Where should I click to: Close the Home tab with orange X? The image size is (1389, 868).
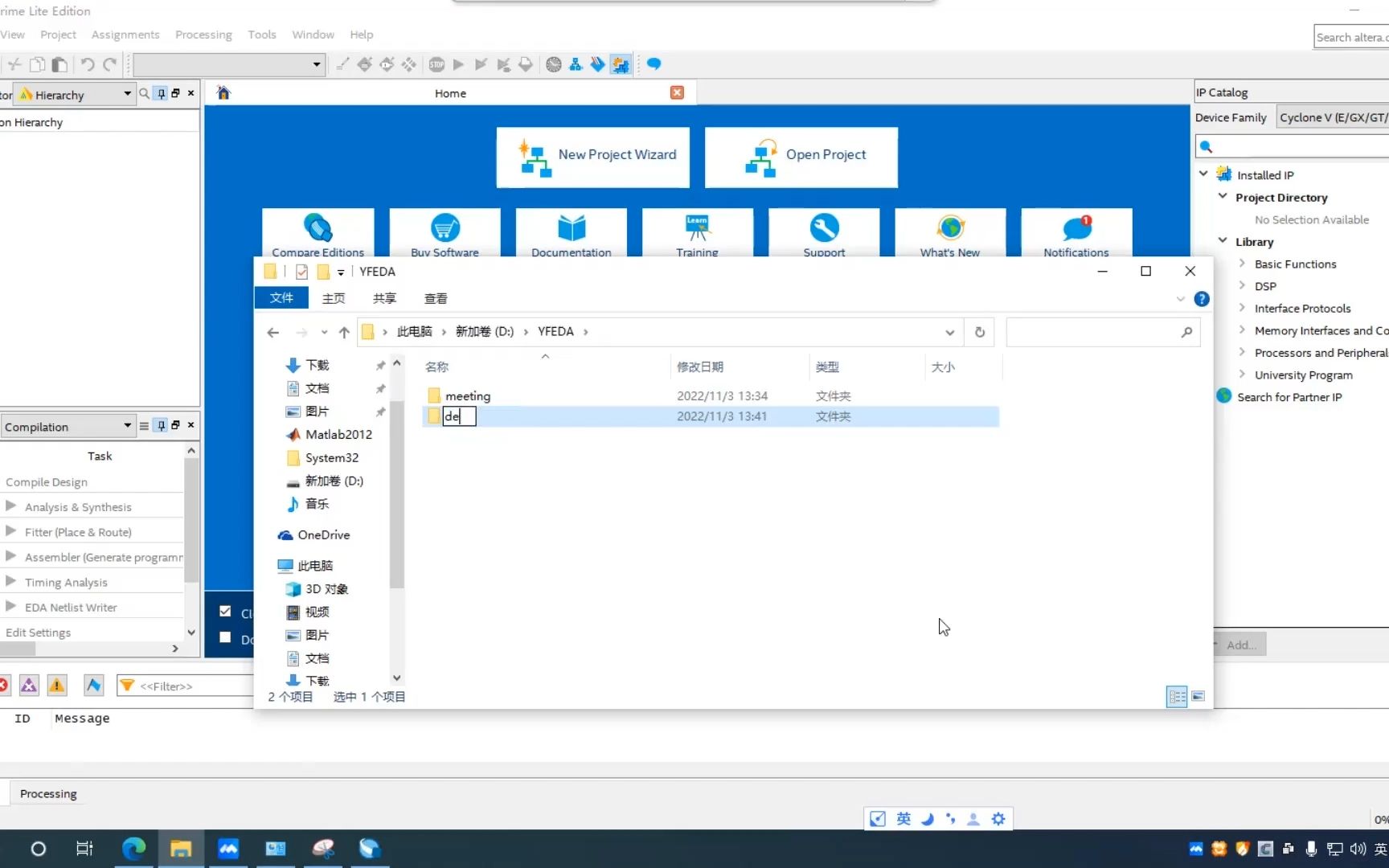coord(678,92)
